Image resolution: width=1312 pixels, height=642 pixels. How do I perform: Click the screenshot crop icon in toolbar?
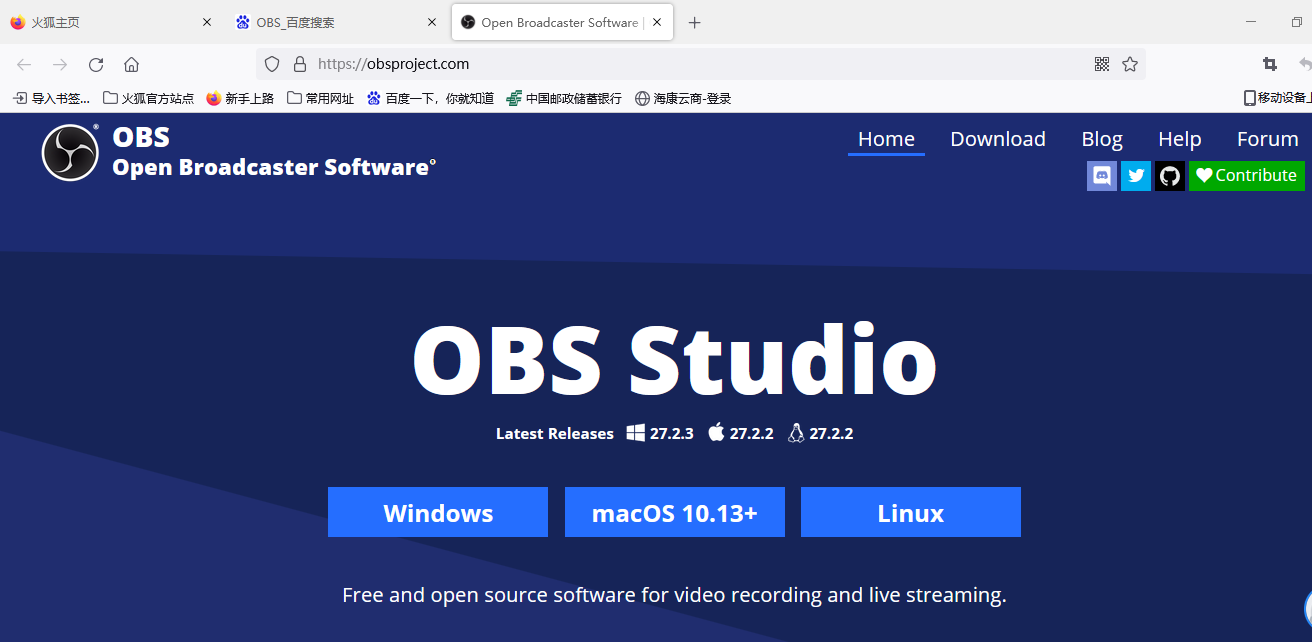pyautogui.click(x=1270, y=64)
